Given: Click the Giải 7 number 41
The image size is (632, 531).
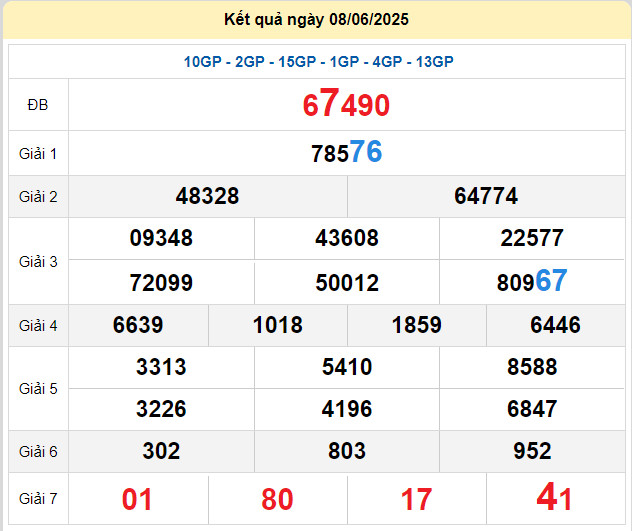Looking at the screenshot, I should pyautogui.click(x=554, y=497).
